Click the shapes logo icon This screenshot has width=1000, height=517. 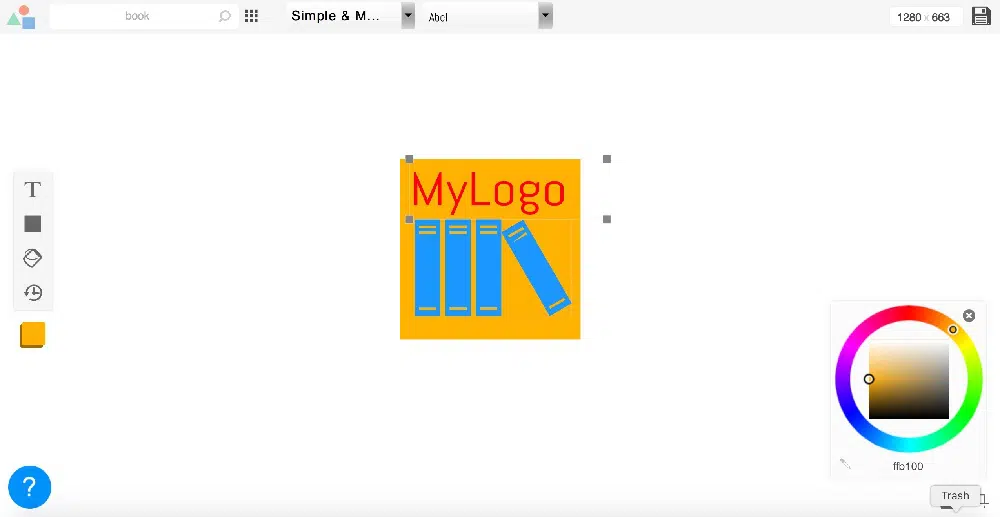tap(21, 17)
